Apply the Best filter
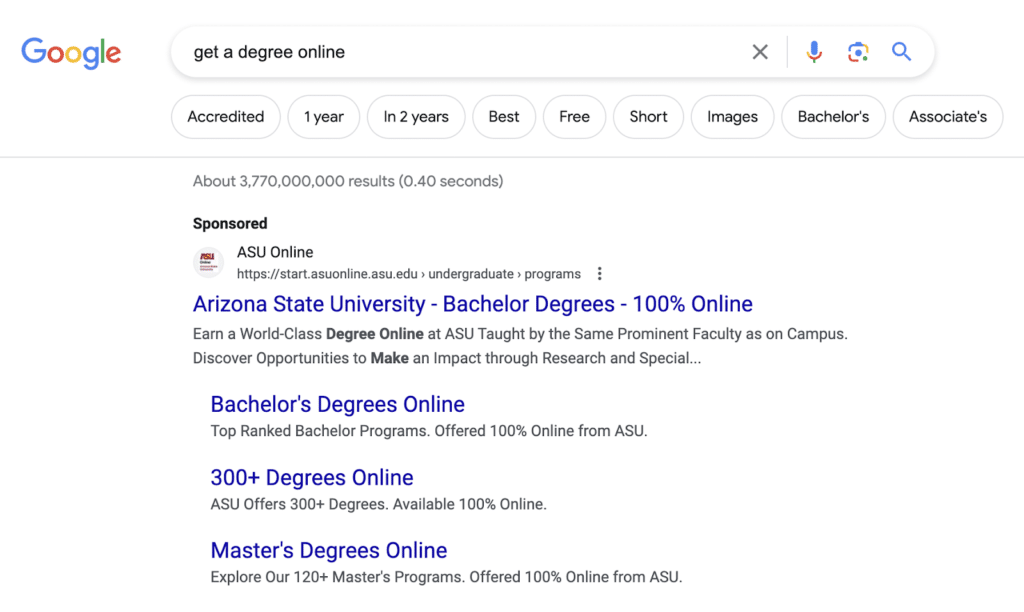Image resolution: width=1024 pixels, height=612 pixels. click(x=504, y=117)
